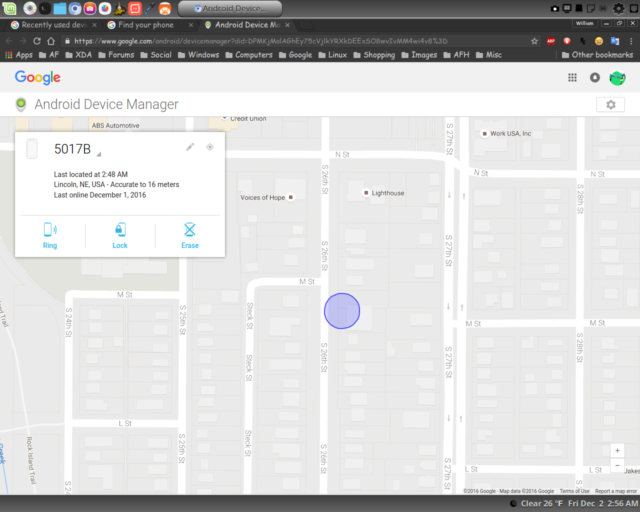Click Report a map error link

pyautogui.click(x=616, y=491)
